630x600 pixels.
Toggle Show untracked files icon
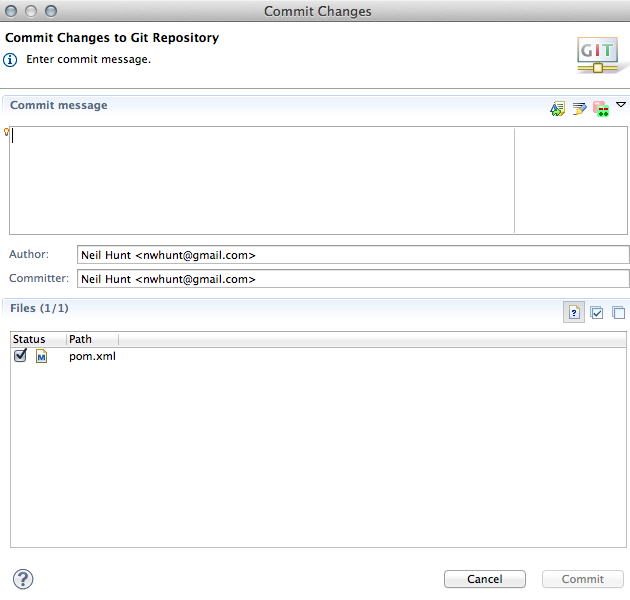(574, 312)
